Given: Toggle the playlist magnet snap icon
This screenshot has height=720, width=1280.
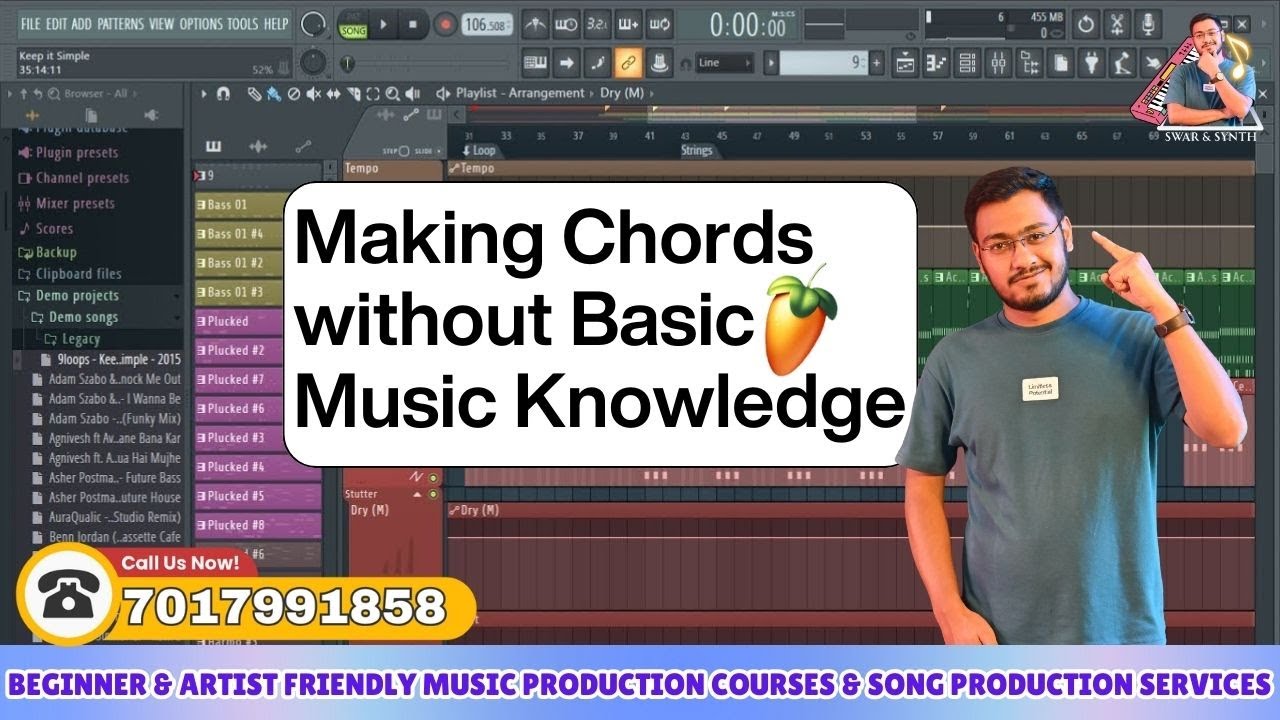Looking at the screenshot, I should [223, 93].
